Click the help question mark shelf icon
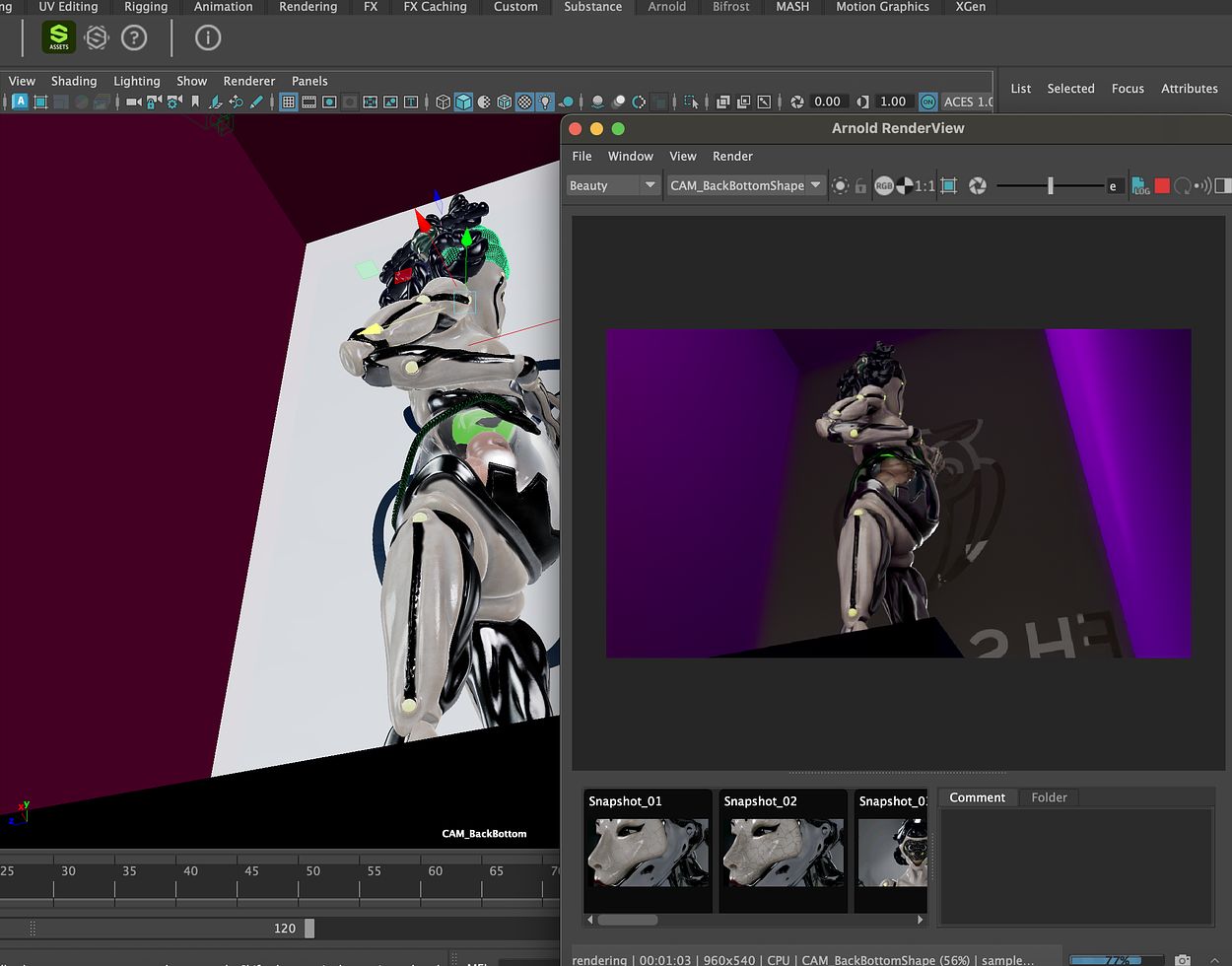The width and height of the screenshot is (1232, 966). (x=134, y=37)
